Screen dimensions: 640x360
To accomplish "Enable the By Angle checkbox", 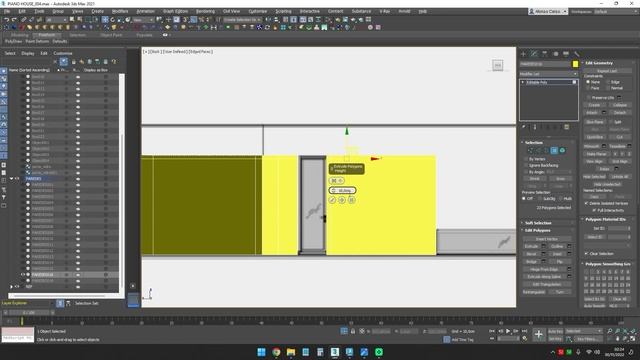I will pyautogui.click(x=525, y=172).
